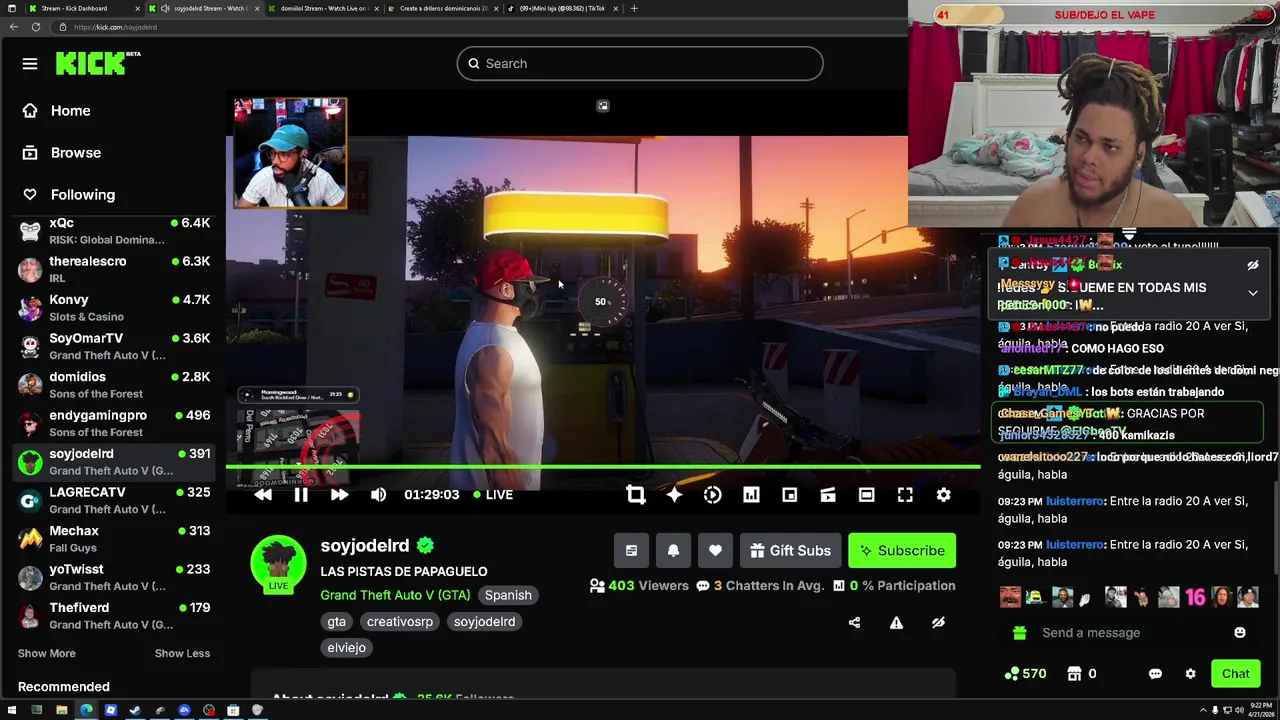Pause the live stream
The height and width of the screenshot is (720, 1280).
(x=300, y=495)
